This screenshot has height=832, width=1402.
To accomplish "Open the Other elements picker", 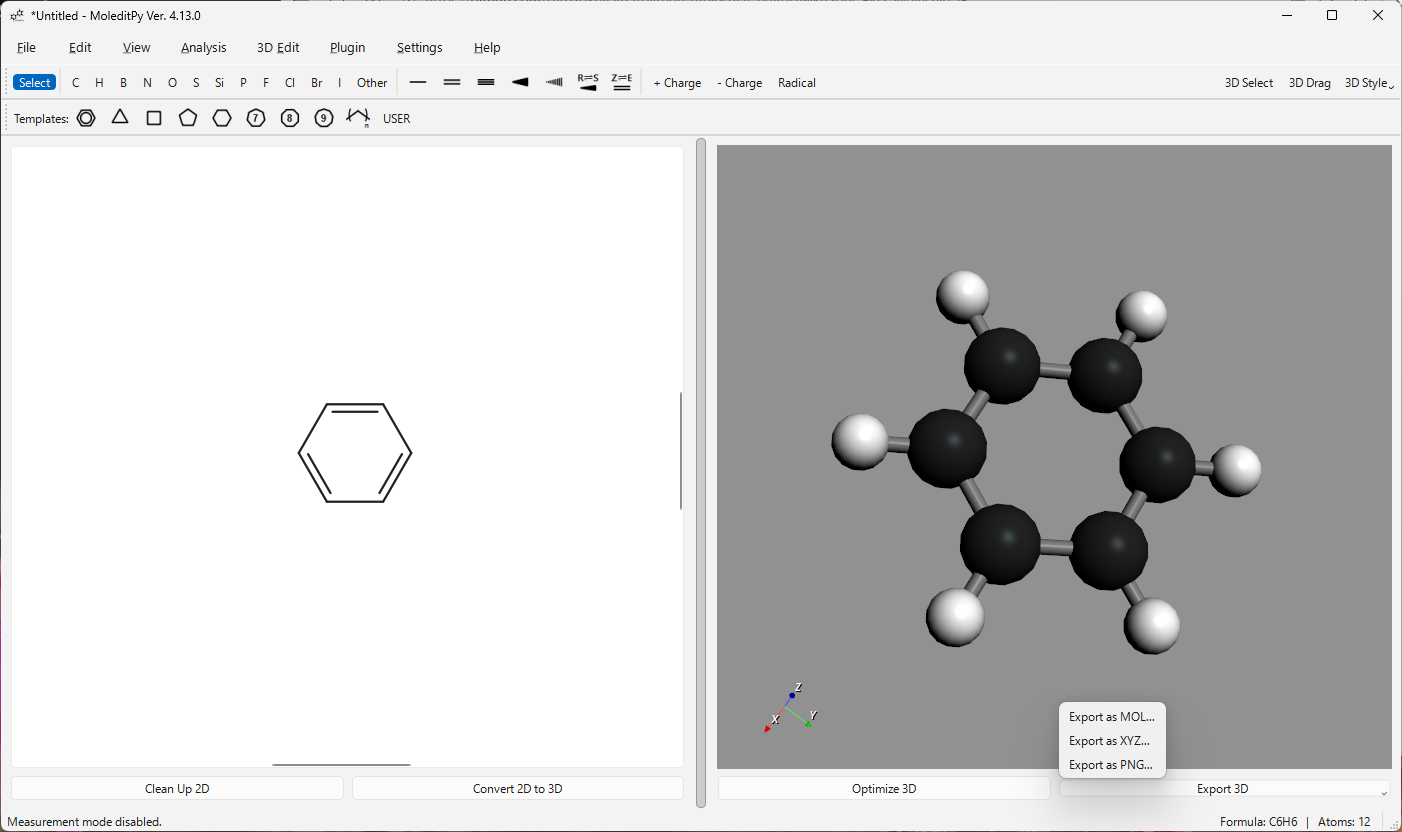I will click(372, 83).
